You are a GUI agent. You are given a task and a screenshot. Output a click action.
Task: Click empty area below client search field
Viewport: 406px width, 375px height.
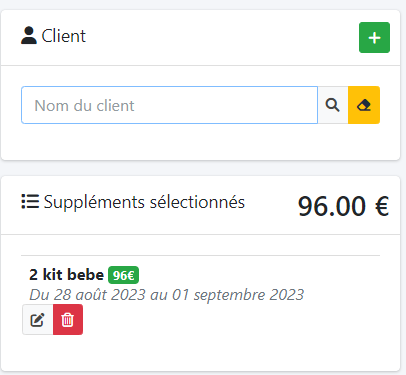200,142
